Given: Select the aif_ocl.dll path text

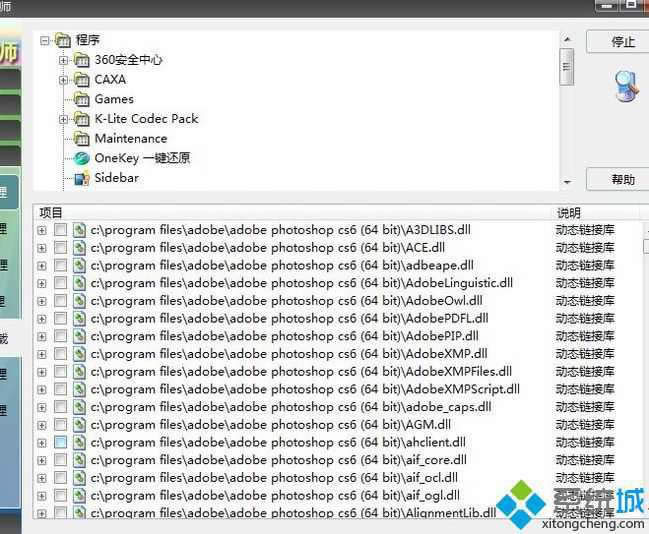Looking at the screenshot, I should 274,478.
